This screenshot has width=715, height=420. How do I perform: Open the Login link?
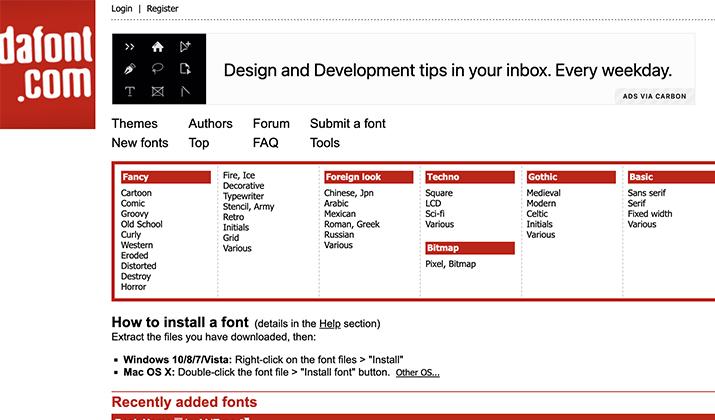122,8
